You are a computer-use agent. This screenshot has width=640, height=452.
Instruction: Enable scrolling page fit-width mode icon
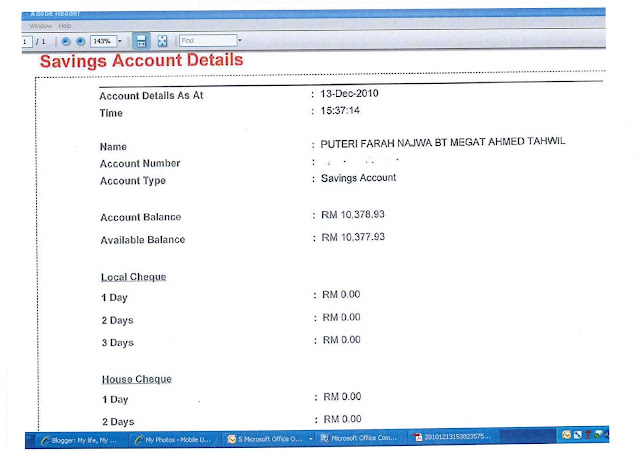click(x=141, y=41)
